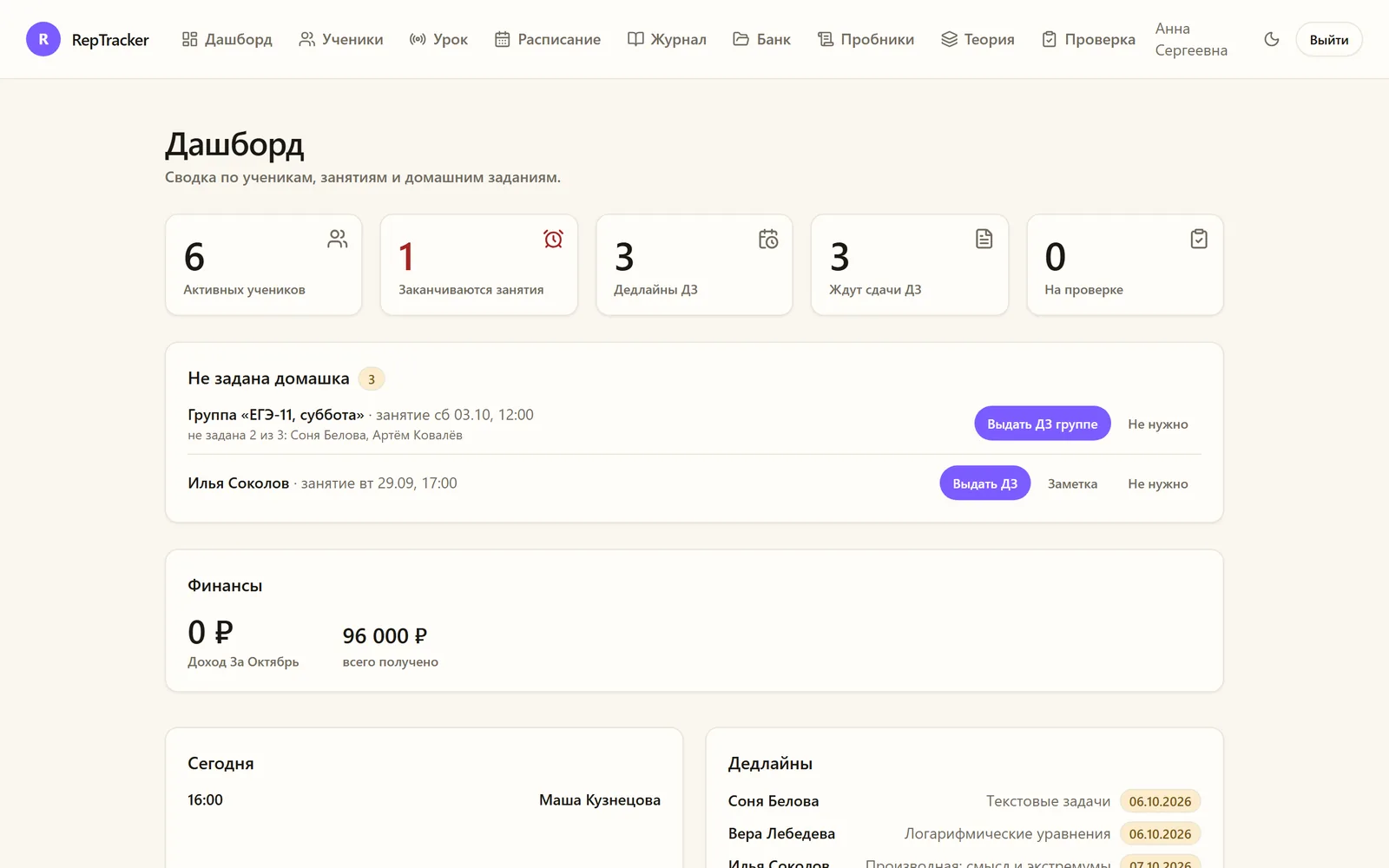Click the 06.10.2026 badge for Соня Белова
Viewport: 1389px width, 868px height.
(x=1160, y=801)
